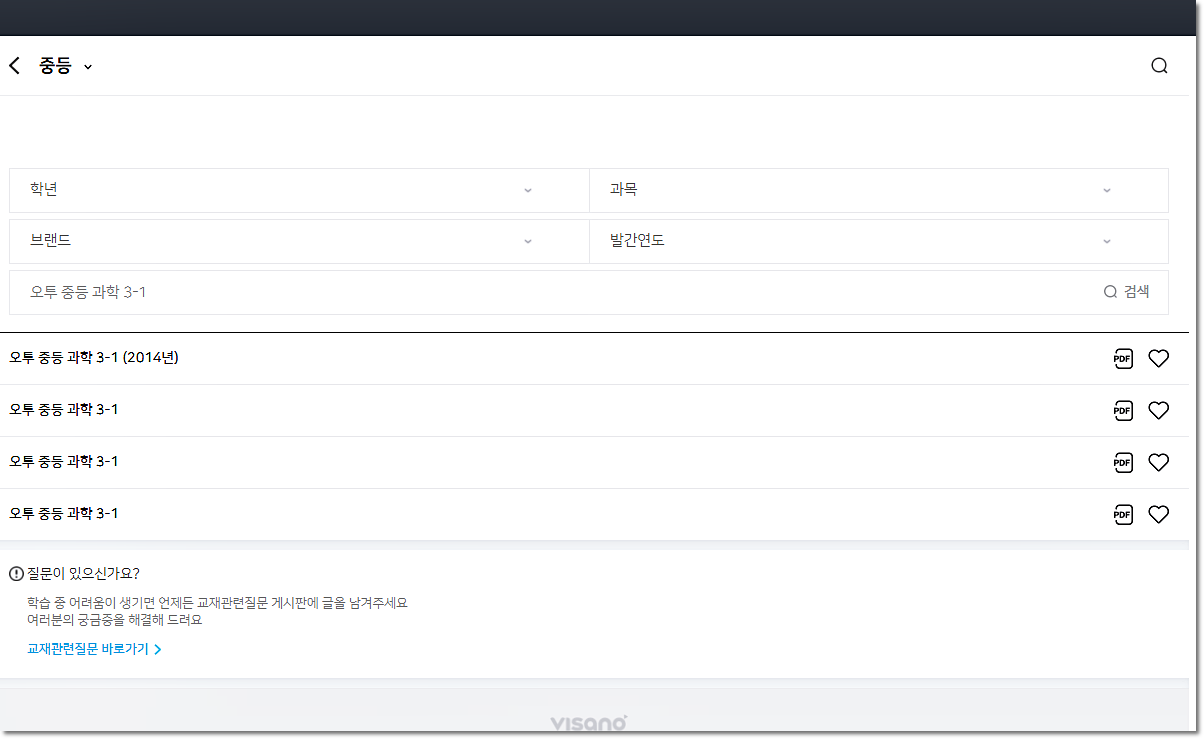Click the 검색 search button

pyautogui.click(x=1127, y=292)
